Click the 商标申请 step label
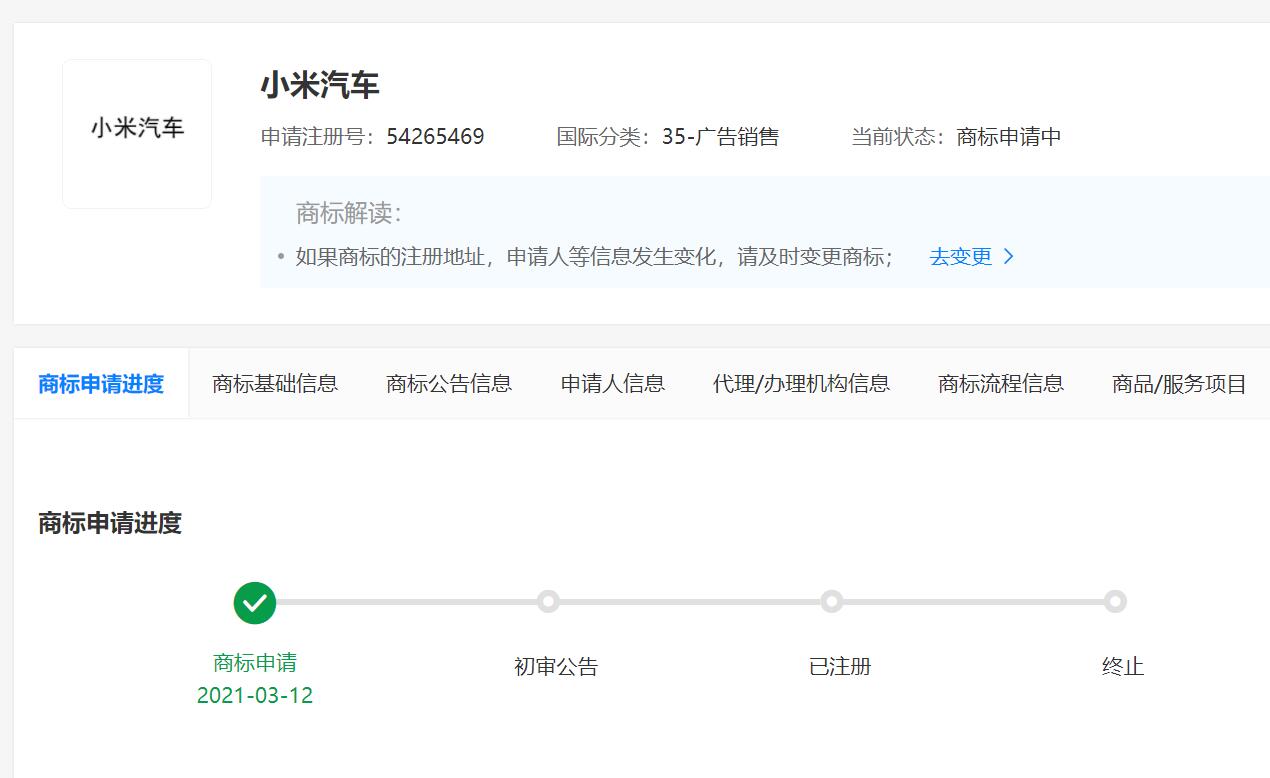This screenshot has height=778, width=1270. (x=255, y=664)
